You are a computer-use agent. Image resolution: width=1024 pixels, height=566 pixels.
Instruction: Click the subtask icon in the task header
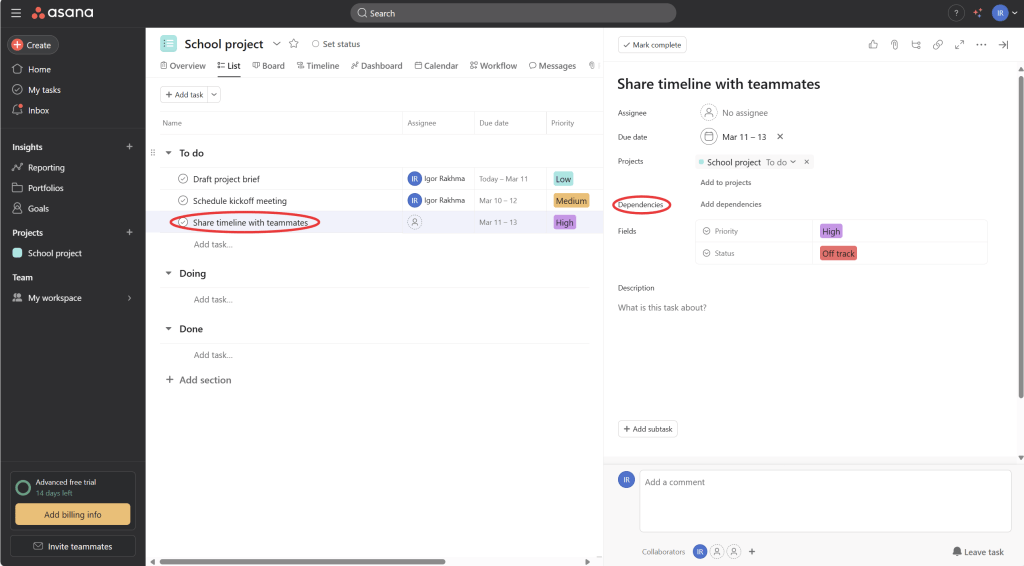(916, 45)
